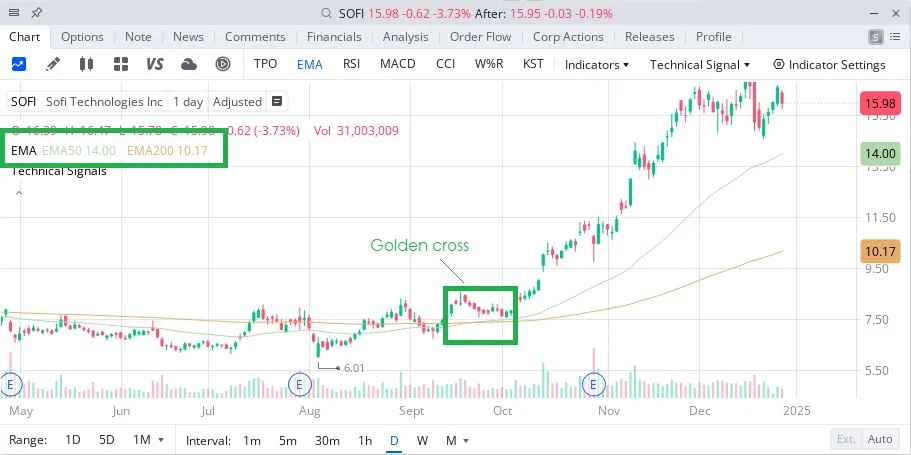Activate the pencil drawing tool
The image size is (911, 455).
coord(52,64)
